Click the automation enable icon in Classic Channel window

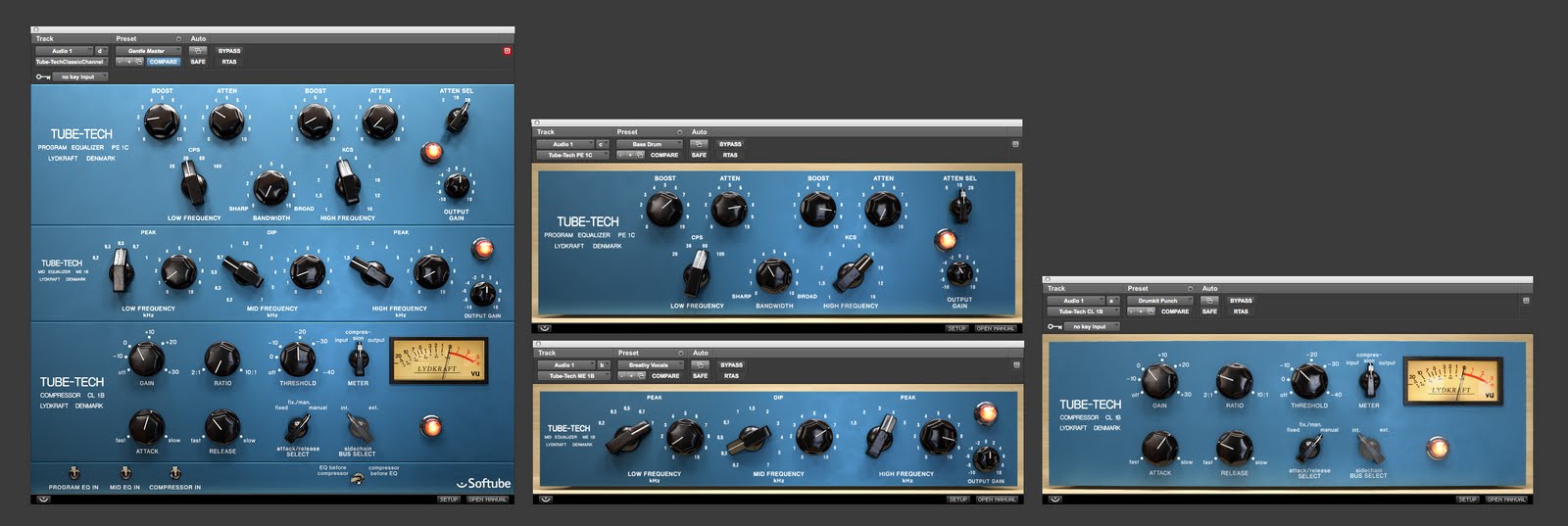coord(198,51)
